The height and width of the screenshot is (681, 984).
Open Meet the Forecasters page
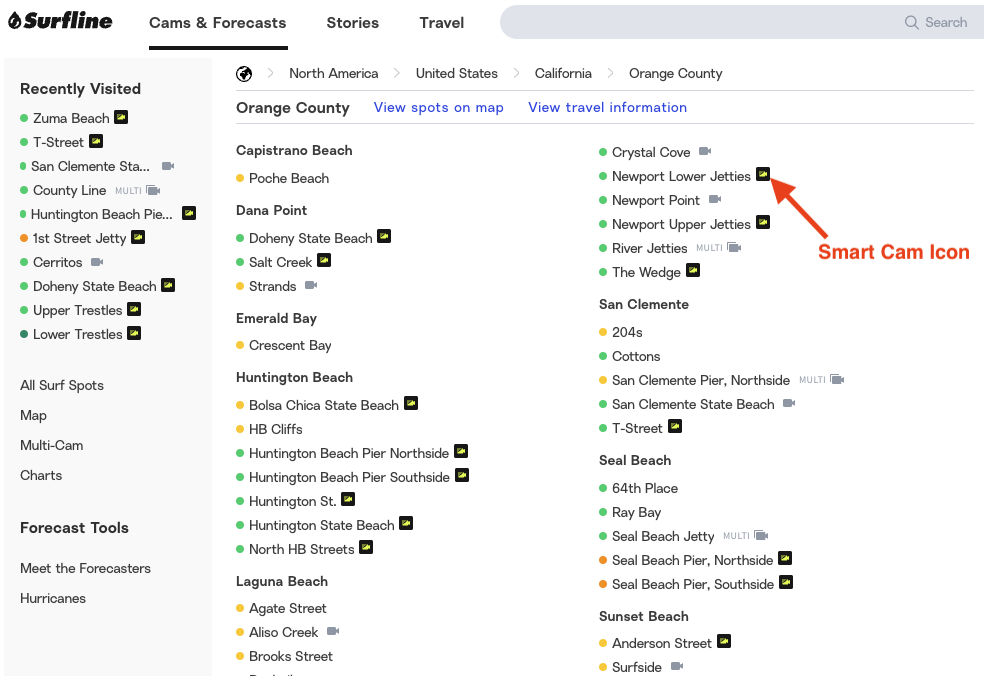[85, 569]
